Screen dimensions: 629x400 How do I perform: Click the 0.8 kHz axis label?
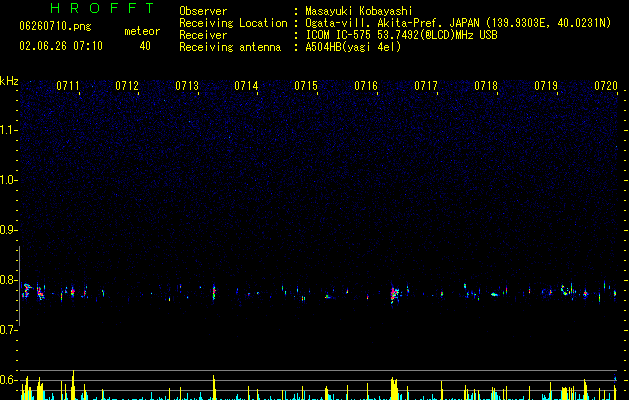(x=9, y=280)
